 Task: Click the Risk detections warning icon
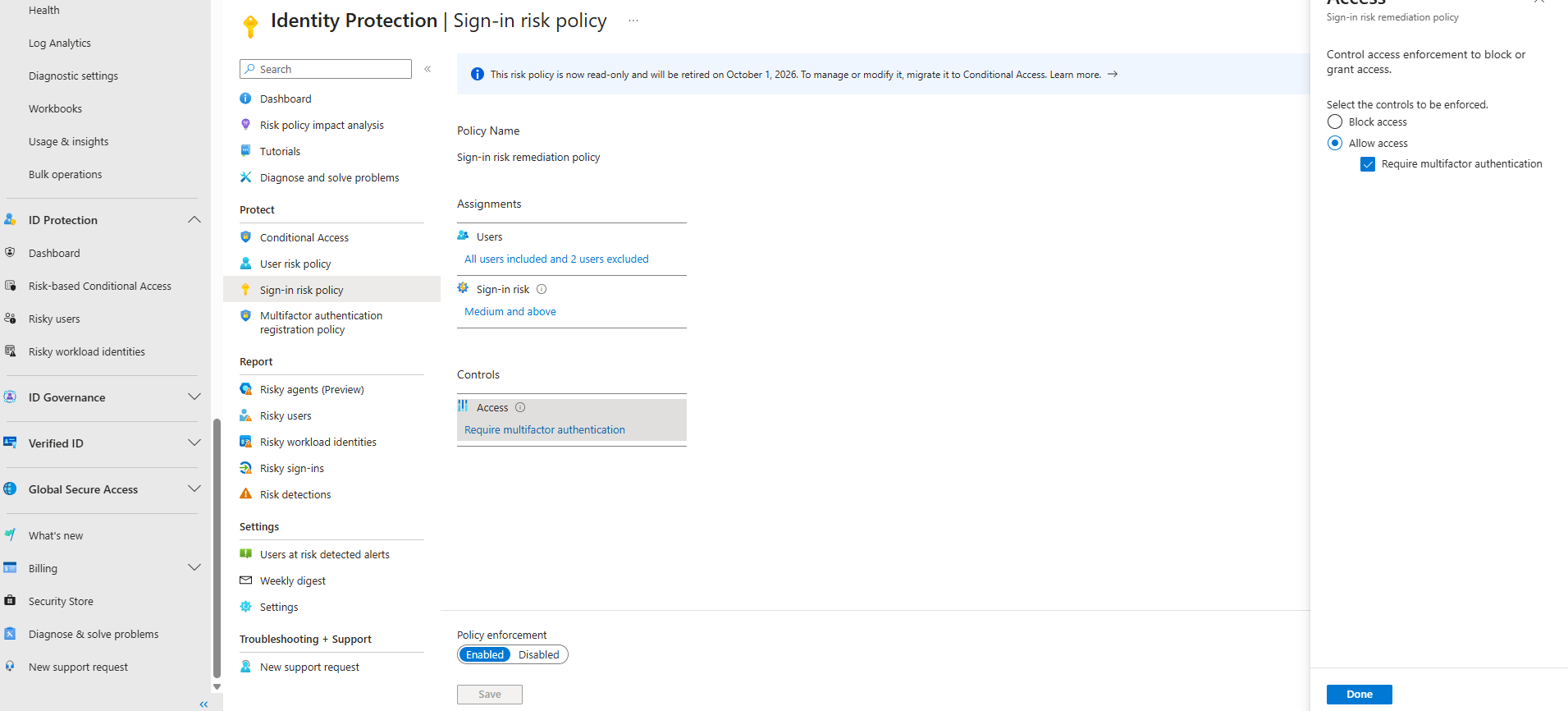click(245, 494)
